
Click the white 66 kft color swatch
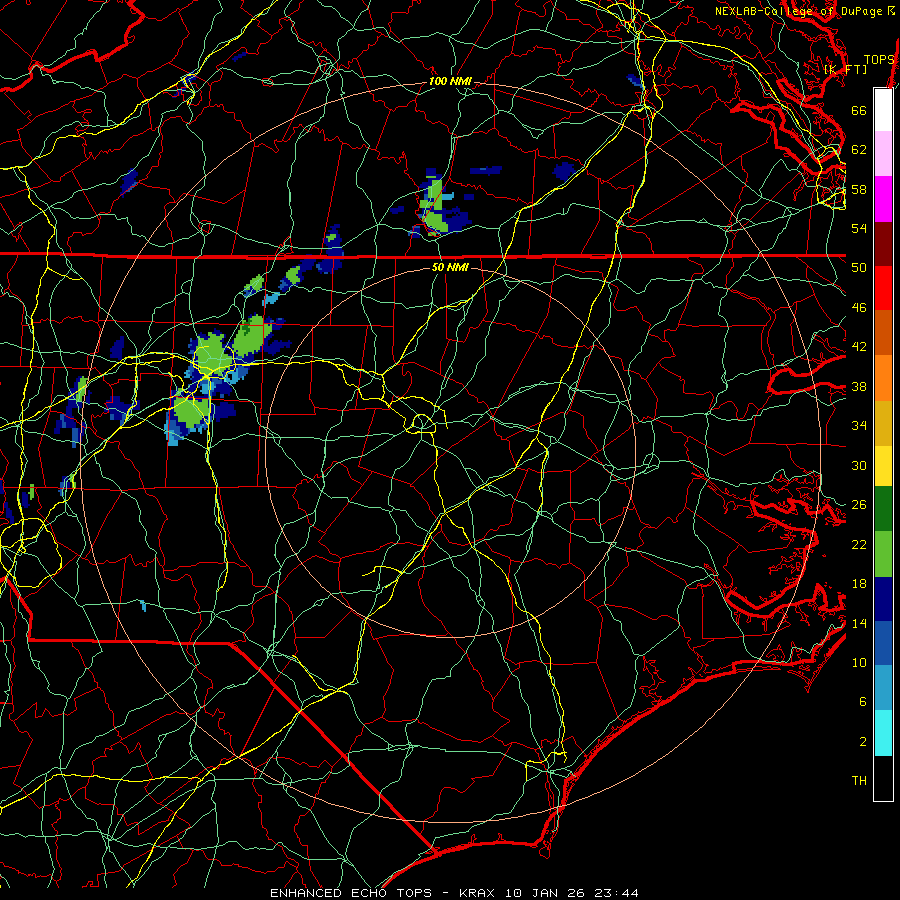[x=883, y=110]
